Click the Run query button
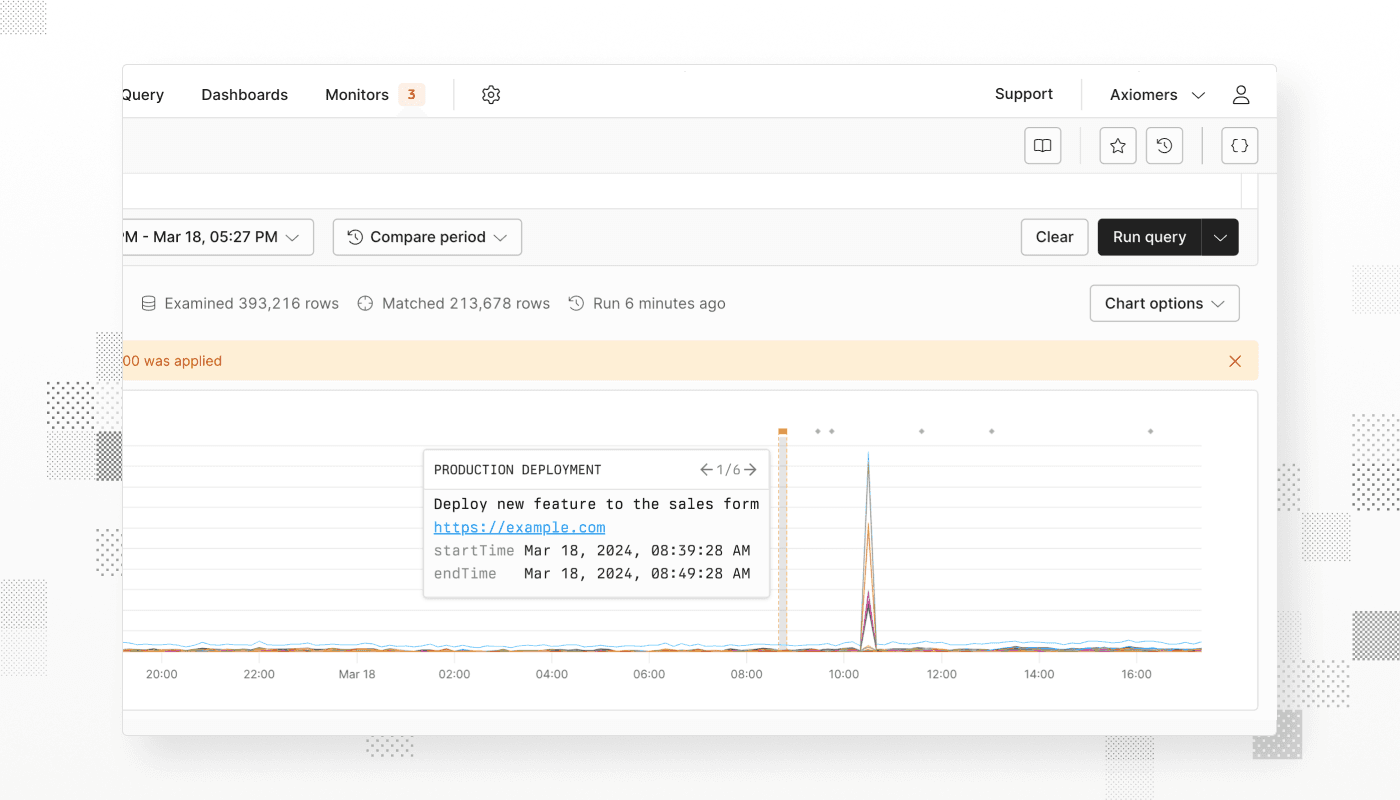The width and height of the screenshot is (1400, 800). pyautogui.click(x=1149, y=237)
